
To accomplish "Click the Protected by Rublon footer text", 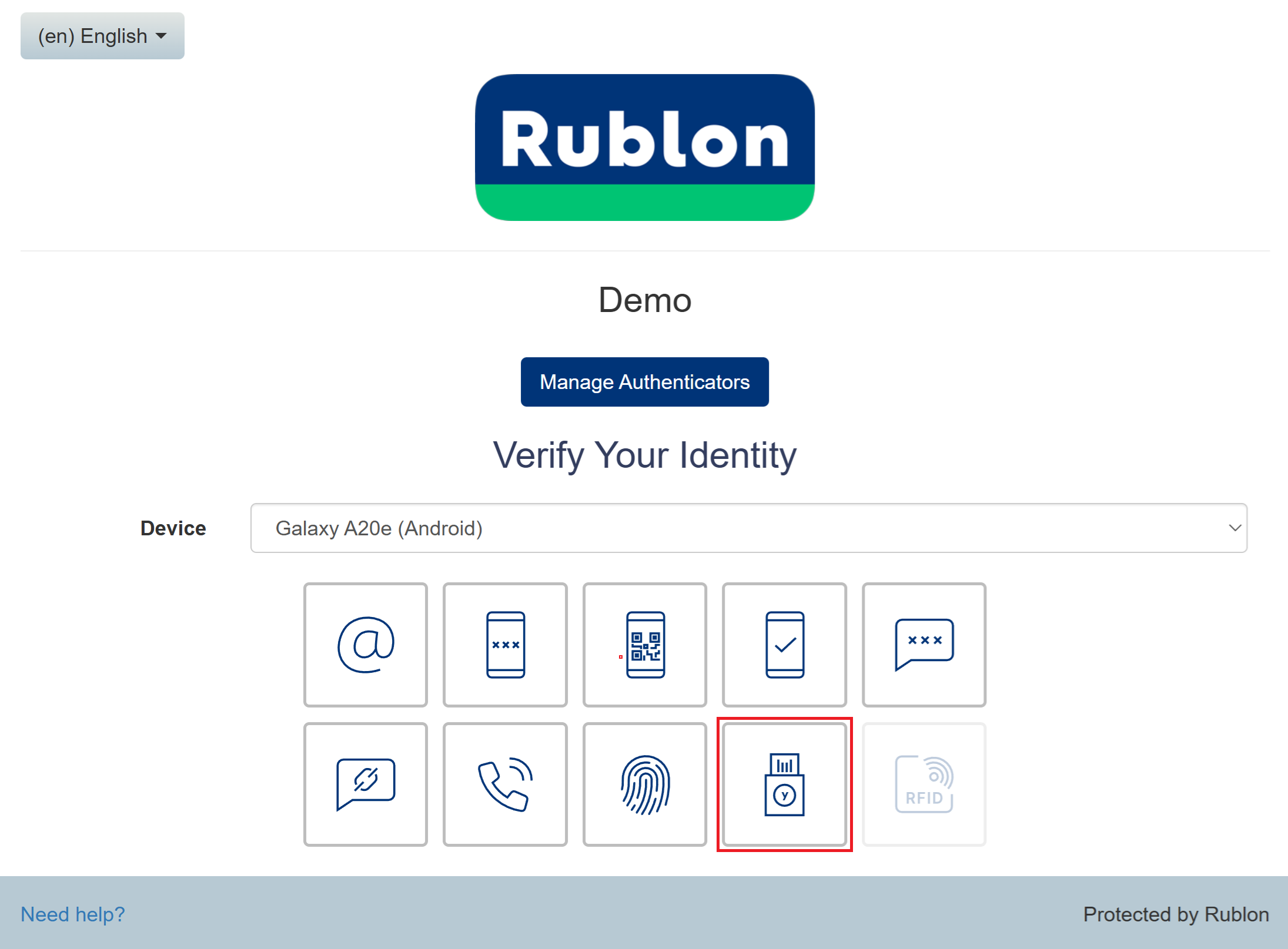I will (1176, 914).
